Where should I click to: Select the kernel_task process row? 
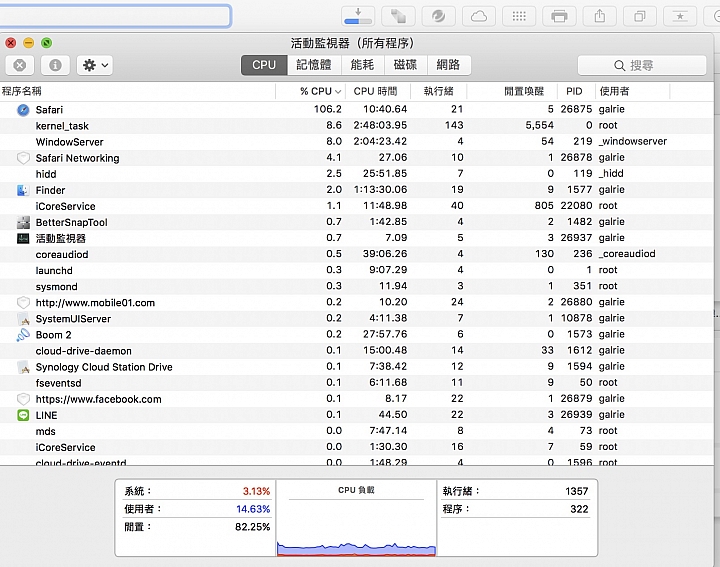(357, 126)
